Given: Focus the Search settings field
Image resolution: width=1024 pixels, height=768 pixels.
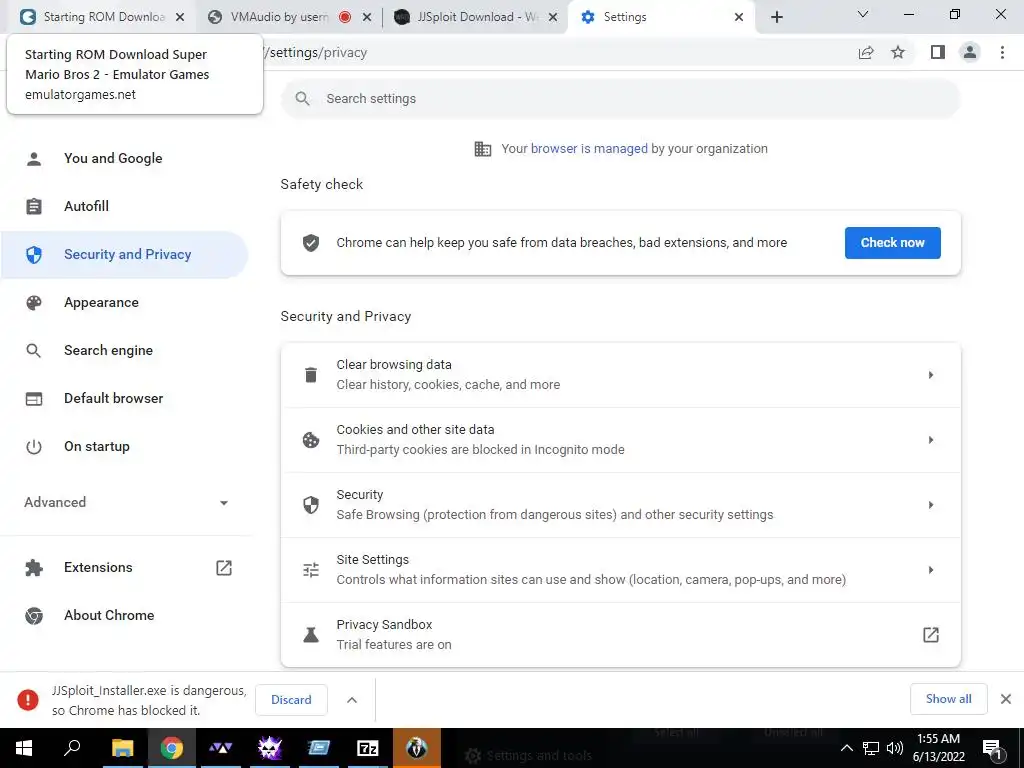Looking at the screenshot, I should coord(620,99).
